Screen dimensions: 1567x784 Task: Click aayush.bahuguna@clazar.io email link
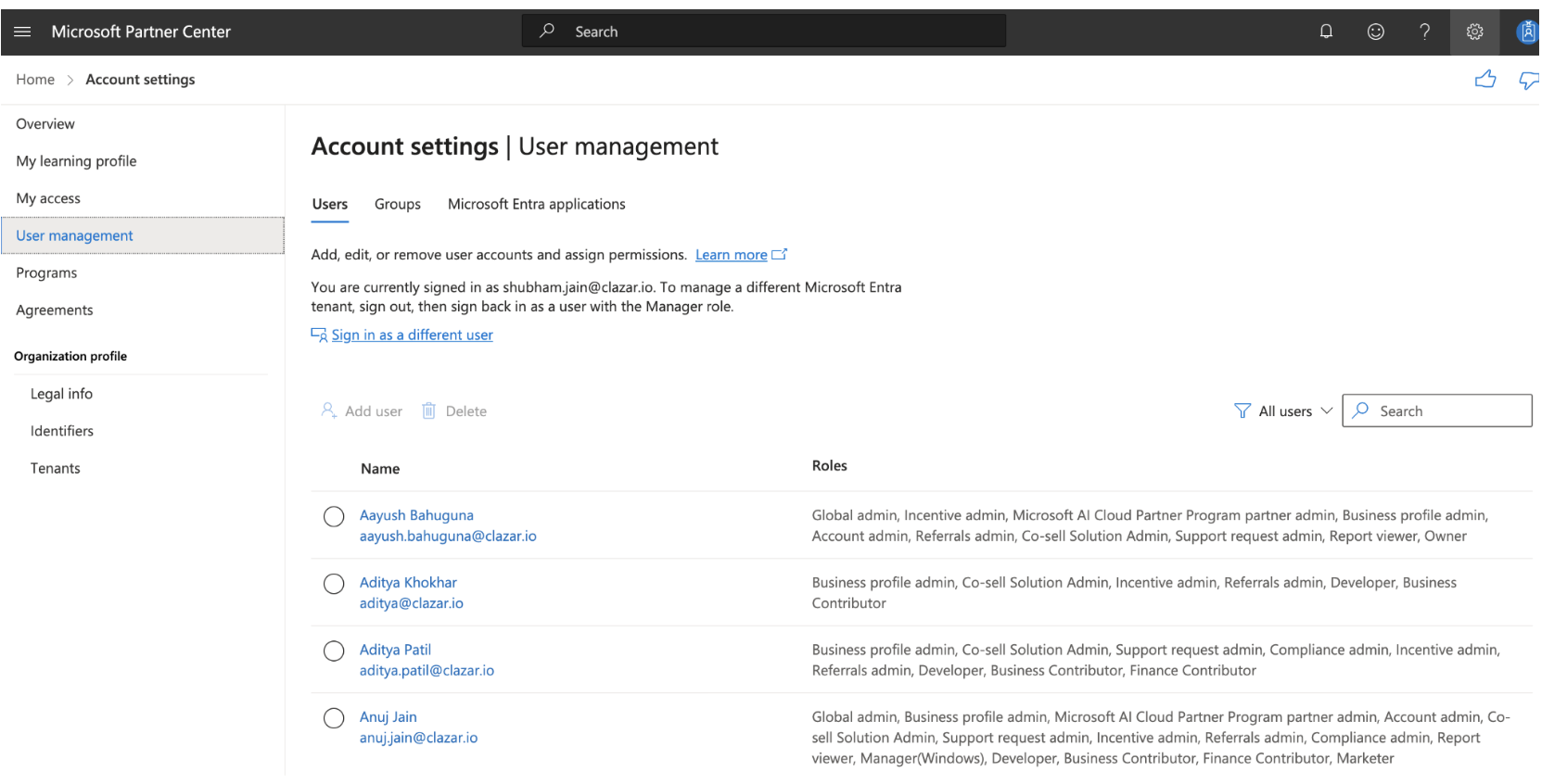click(x=448, y=536)
